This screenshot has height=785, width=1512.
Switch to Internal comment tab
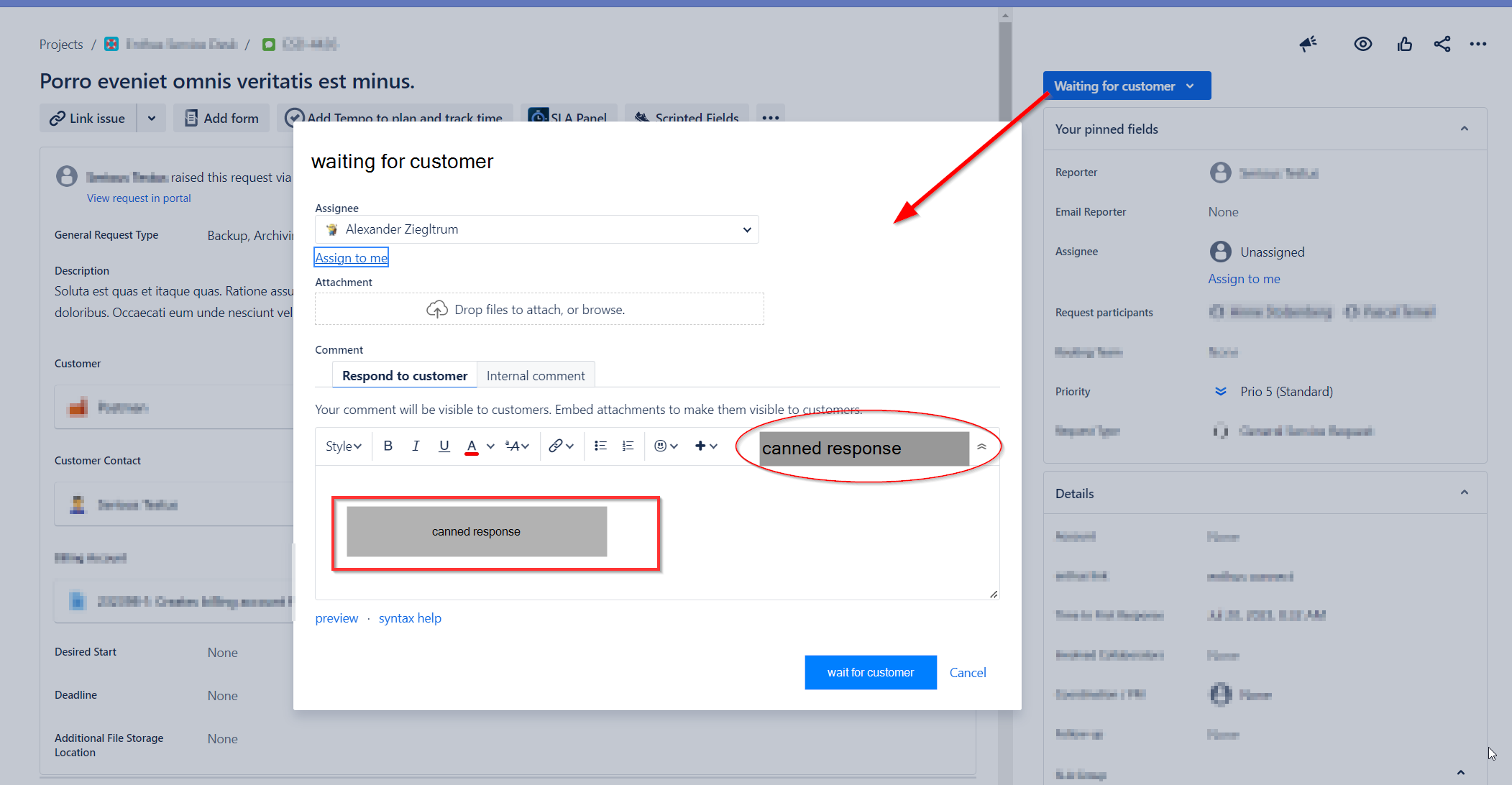click(x=536, y=375)
